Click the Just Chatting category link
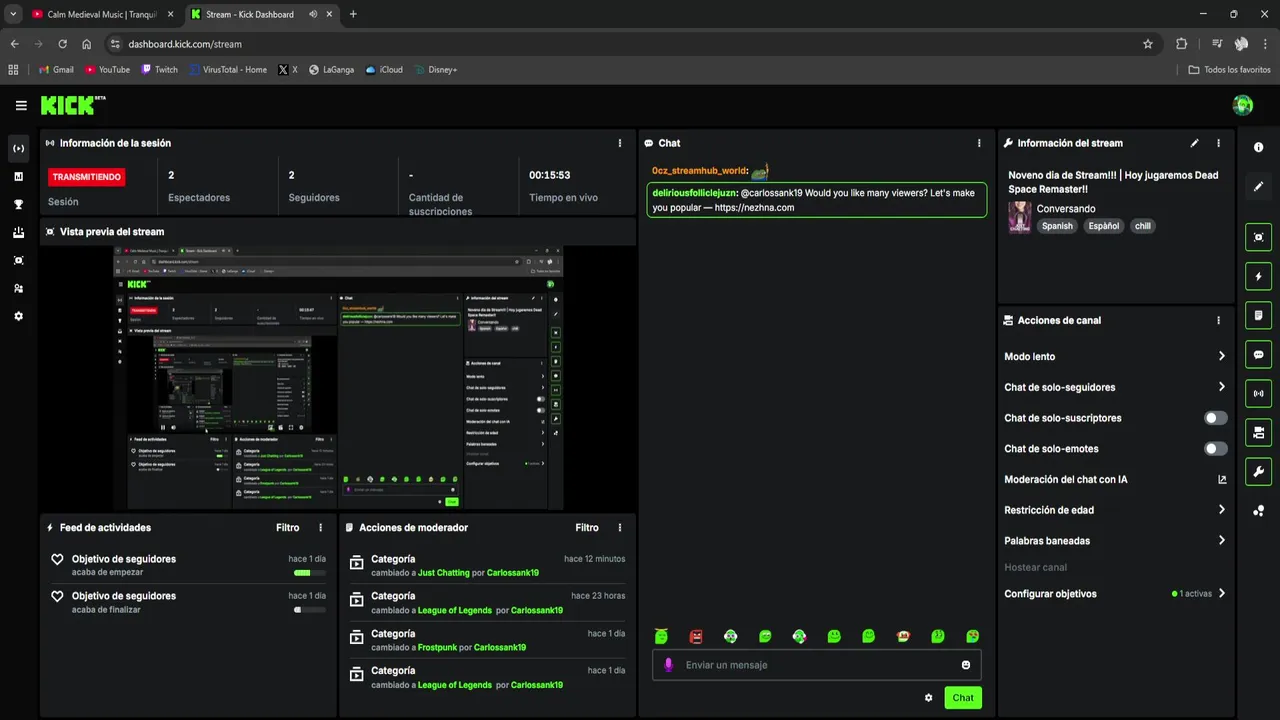 point(444,573)
